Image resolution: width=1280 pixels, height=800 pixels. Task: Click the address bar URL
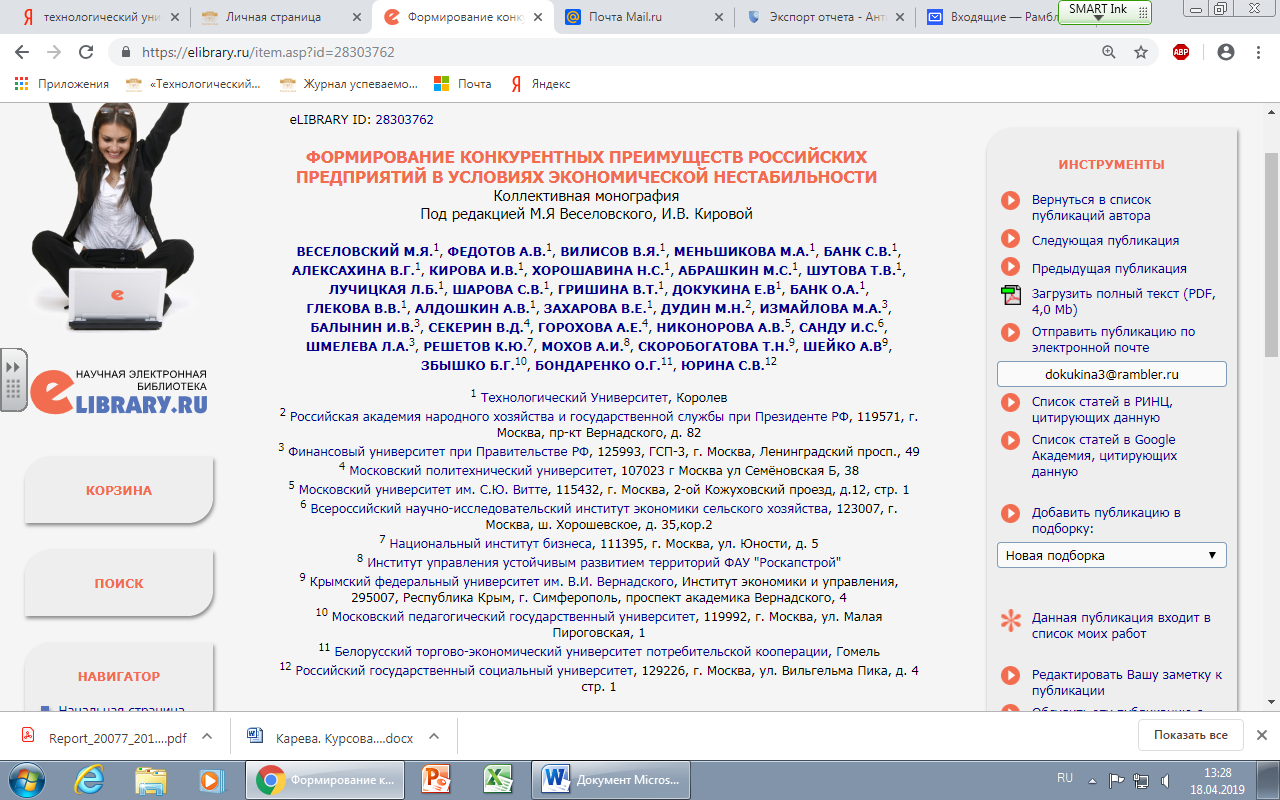click(268, 52)
